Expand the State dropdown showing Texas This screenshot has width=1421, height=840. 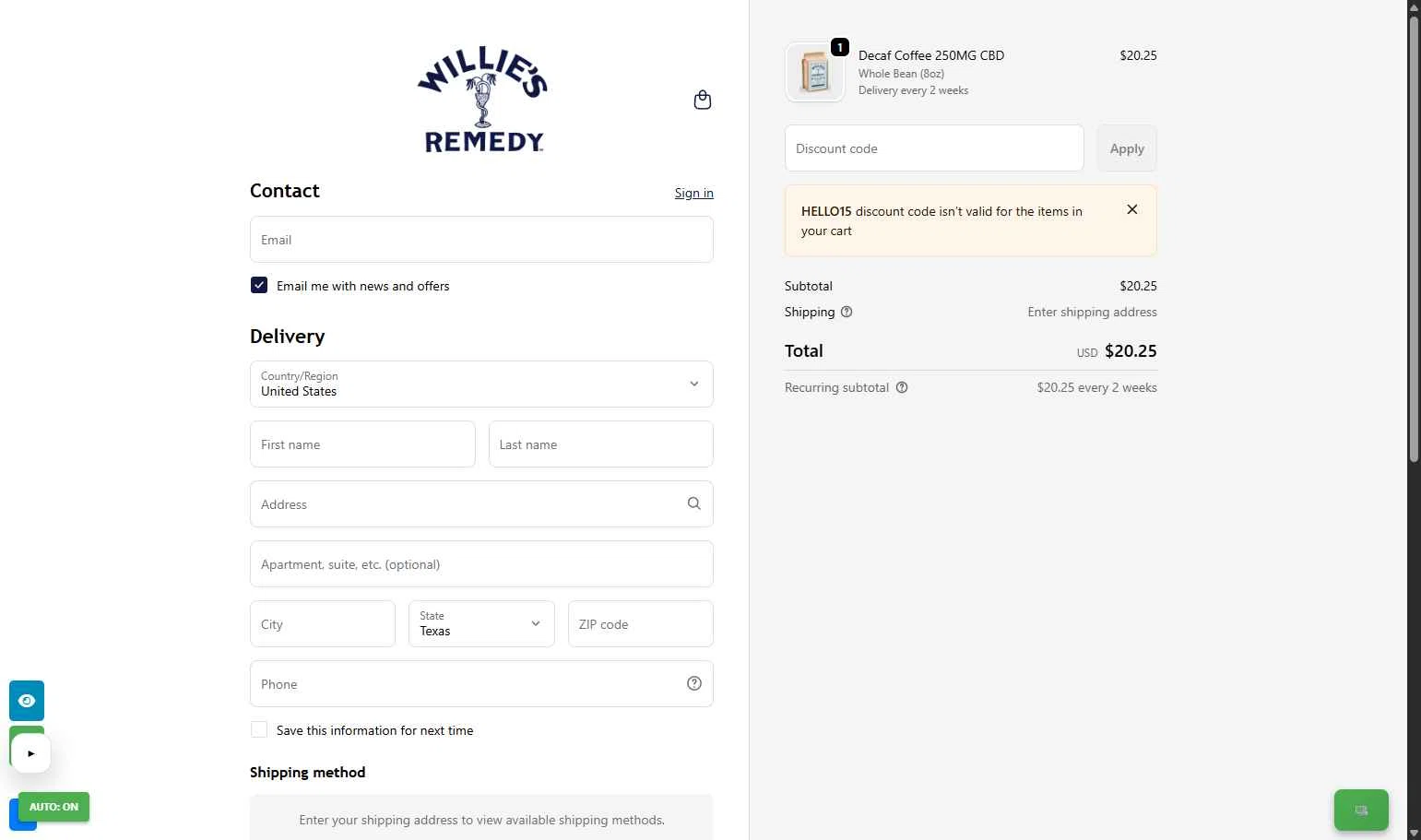tap(481, 623)
